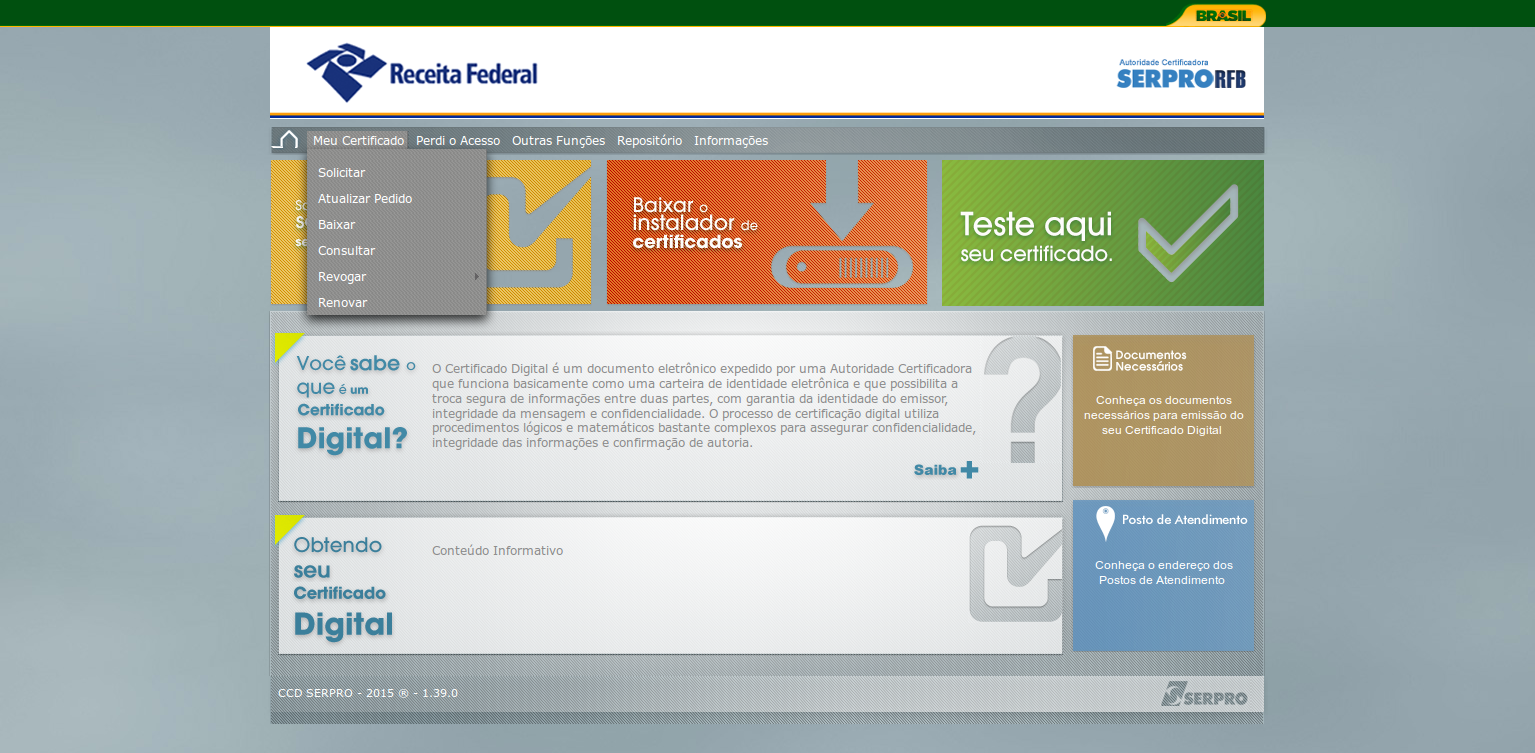The width and height of the screenshot is (1535, 753).
Task: Open the Repositório menu
Action: point(649,141)
